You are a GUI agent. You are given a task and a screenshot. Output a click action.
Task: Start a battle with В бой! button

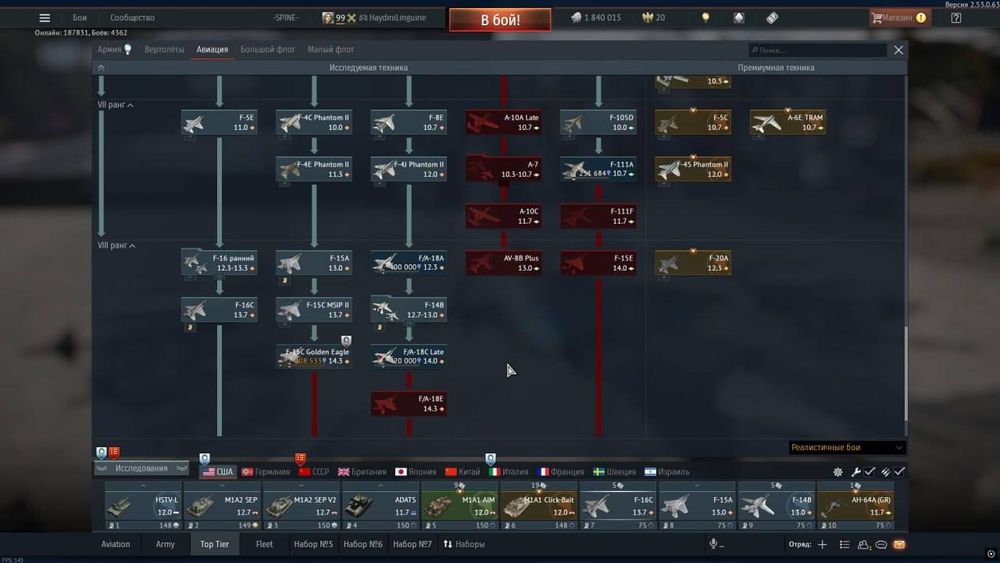(x=500, y=20)
